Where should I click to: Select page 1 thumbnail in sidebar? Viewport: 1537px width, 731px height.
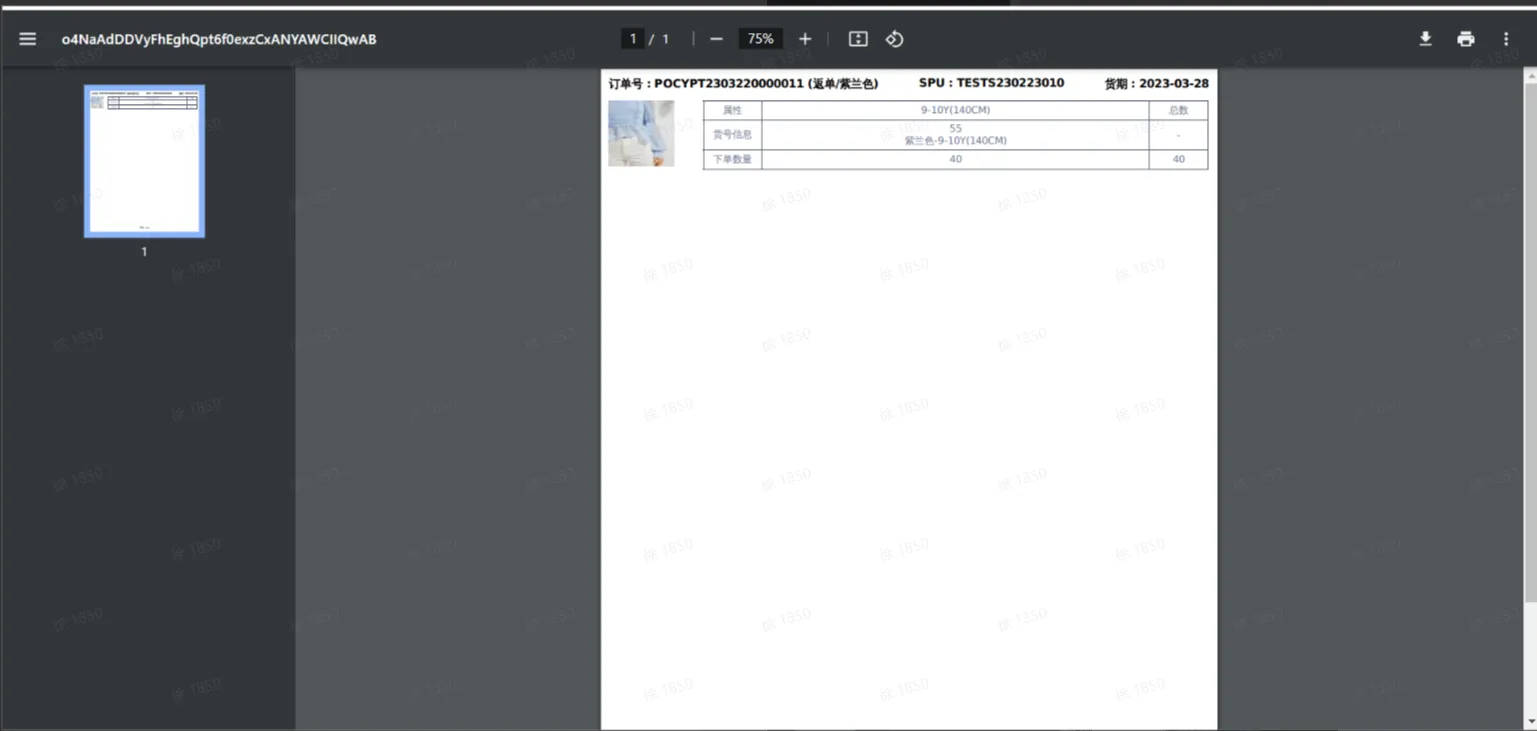144,161
